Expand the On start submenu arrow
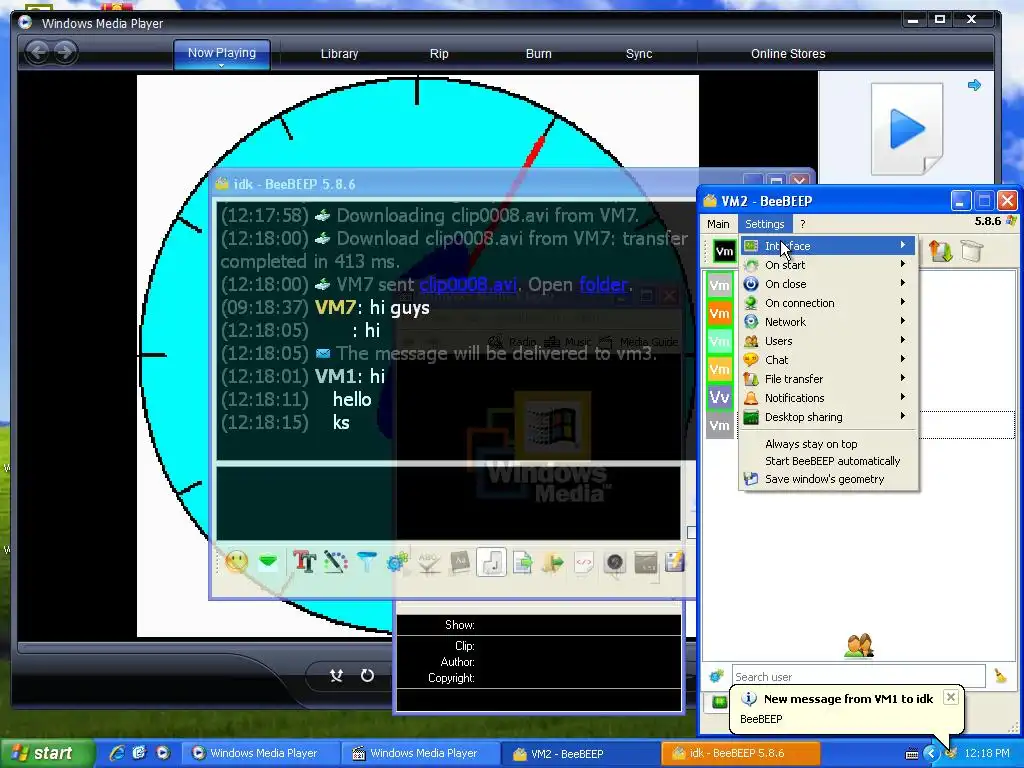Image resolution: width=1024 pixels, height=768 pixels. pos(903,264)
